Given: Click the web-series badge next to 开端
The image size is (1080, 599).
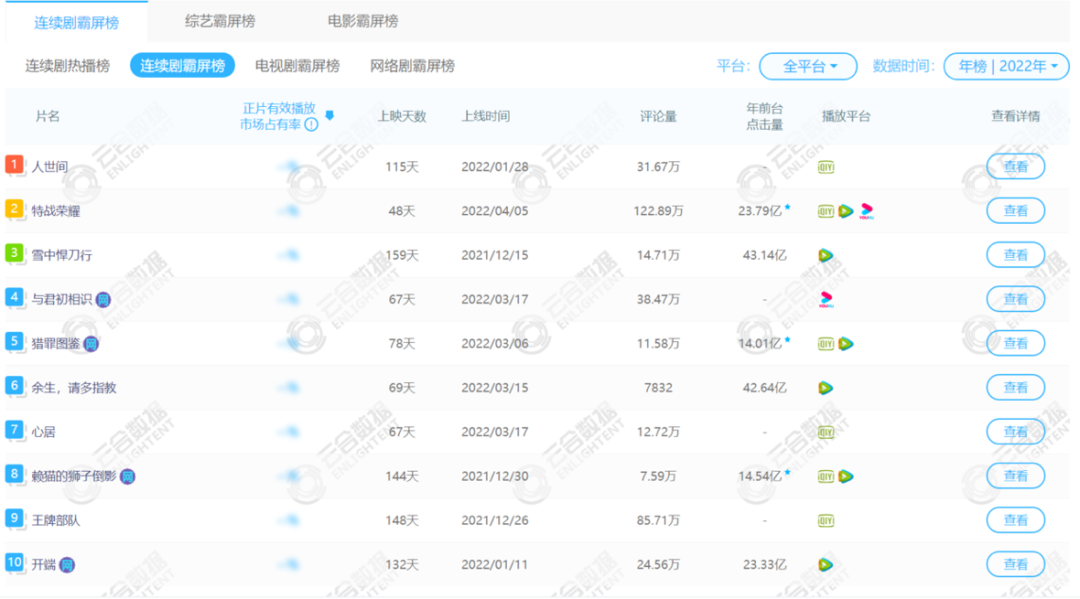Looking at the screenshot, I should pos(67,565).
